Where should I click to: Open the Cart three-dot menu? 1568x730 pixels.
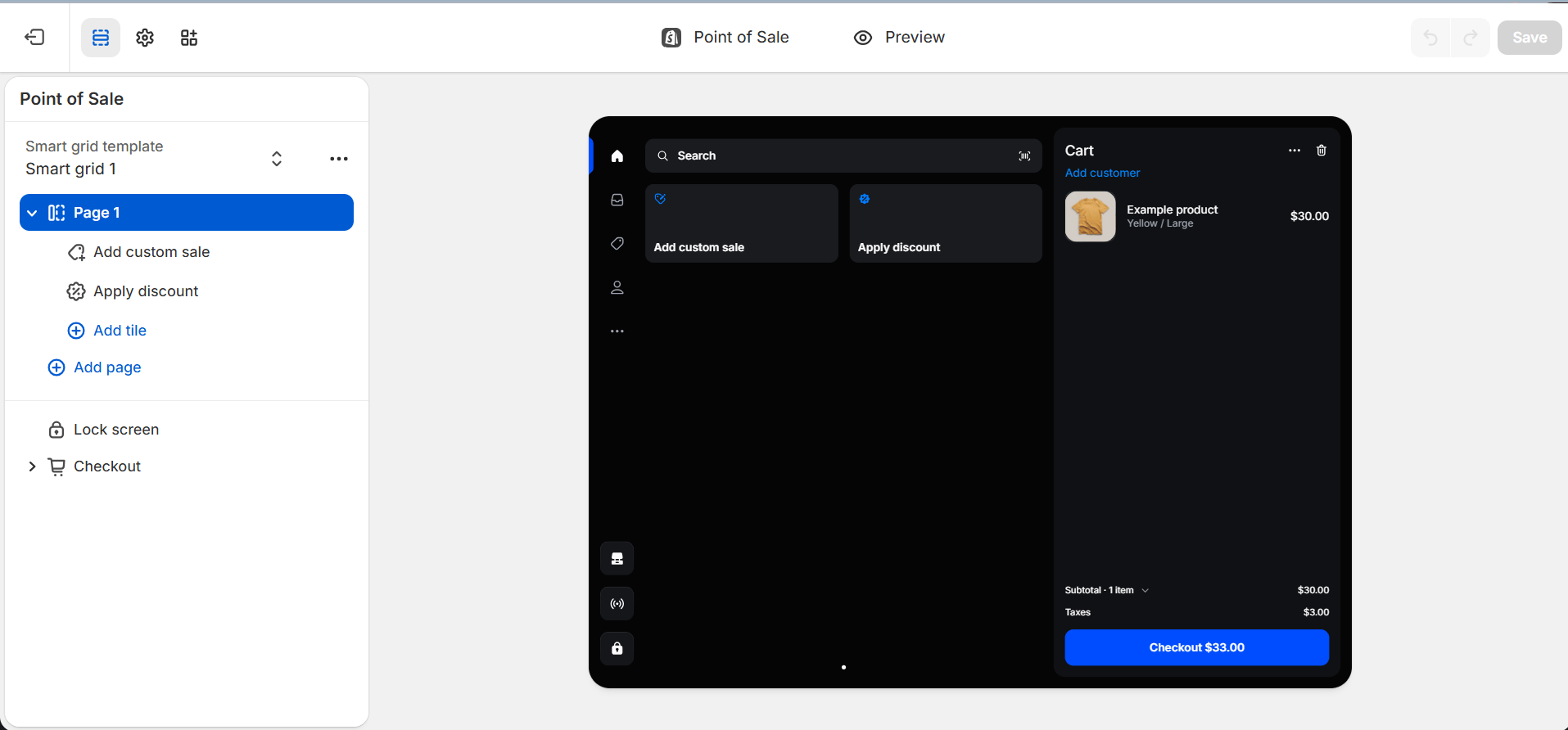pyautogui.click(x=1295, y=151)
